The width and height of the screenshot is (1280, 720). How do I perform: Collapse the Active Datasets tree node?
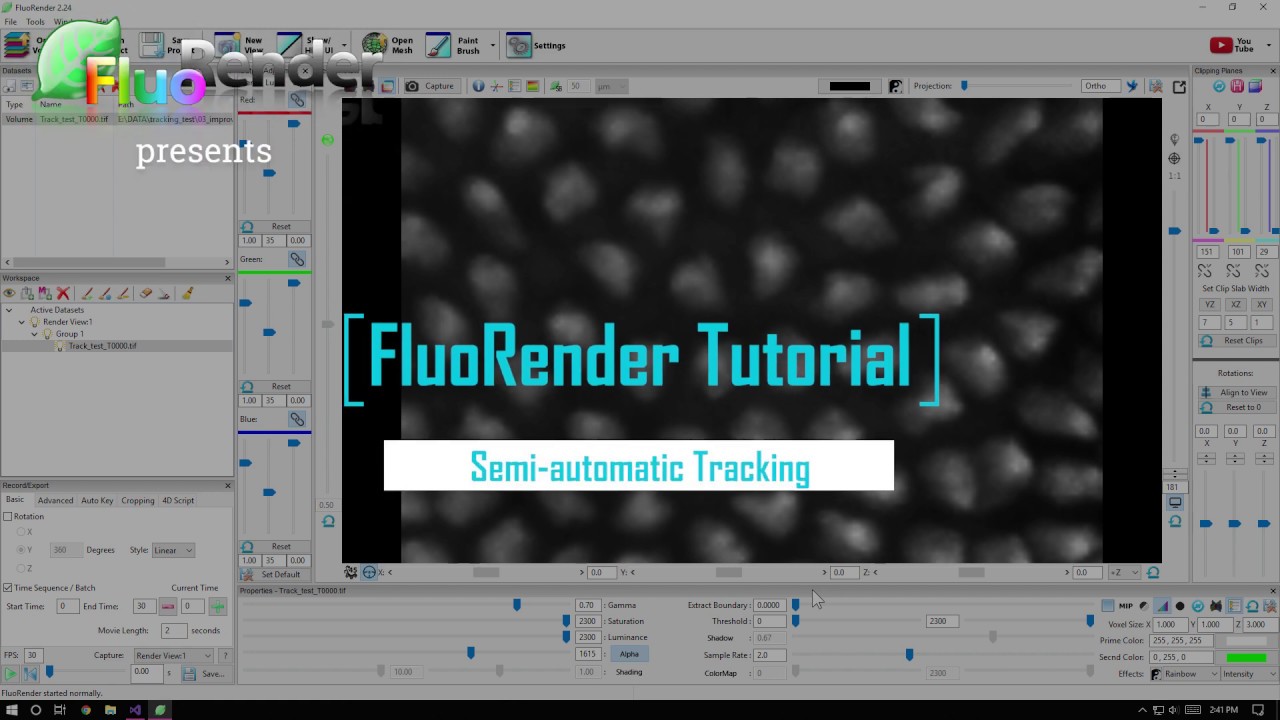[x=9, y=310]
